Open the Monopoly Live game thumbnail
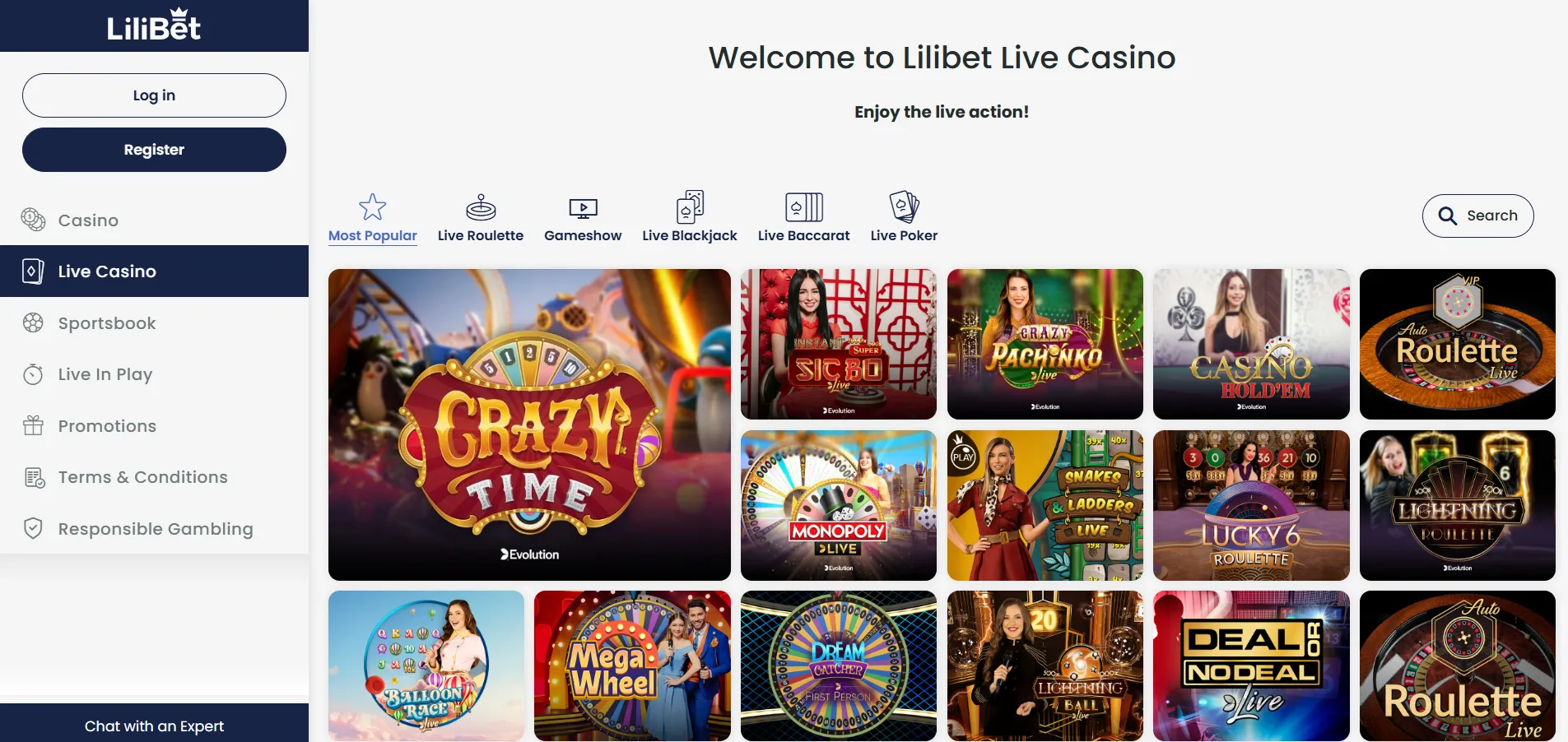This screenshot has height=742, width=1568. (838, 505)
